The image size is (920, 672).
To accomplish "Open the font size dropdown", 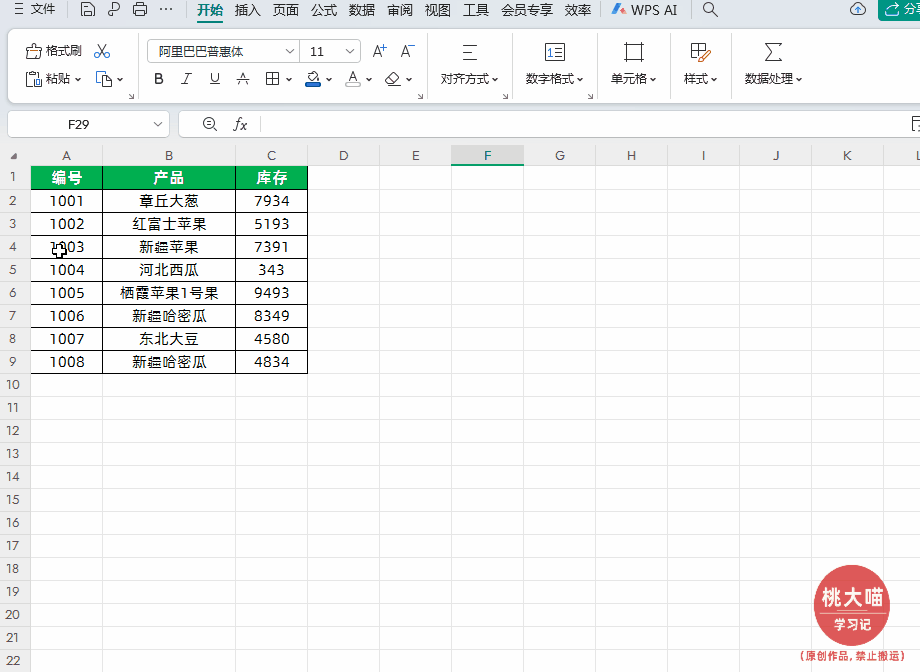I will tap(350, 52).
